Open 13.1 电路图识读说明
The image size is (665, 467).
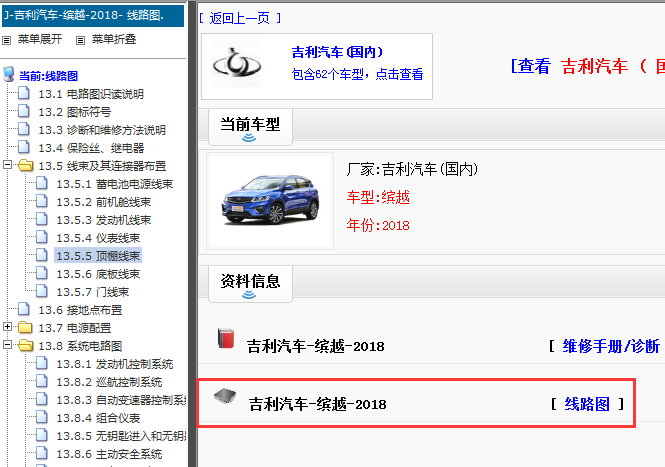tap(91, 94)
